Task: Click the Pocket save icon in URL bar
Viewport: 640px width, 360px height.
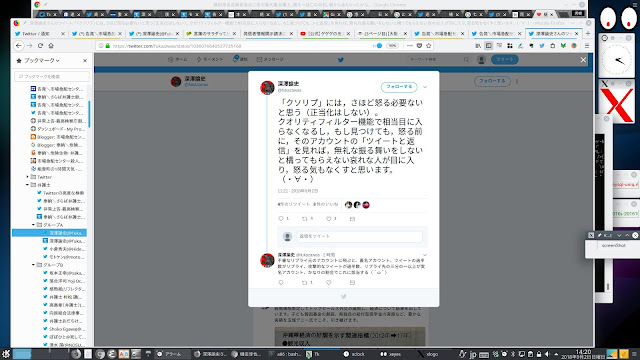Action: click(419, 46)
